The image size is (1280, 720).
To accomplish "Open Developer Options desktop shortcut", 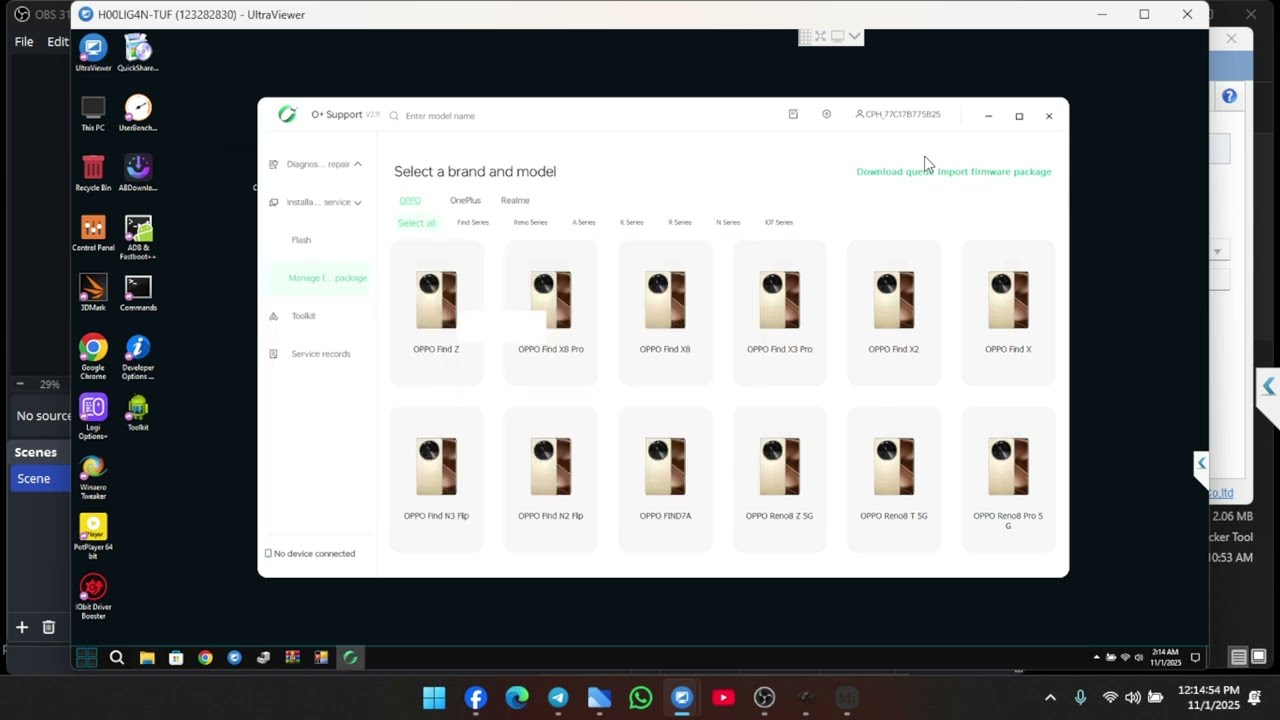I will [x=138, y=357].
